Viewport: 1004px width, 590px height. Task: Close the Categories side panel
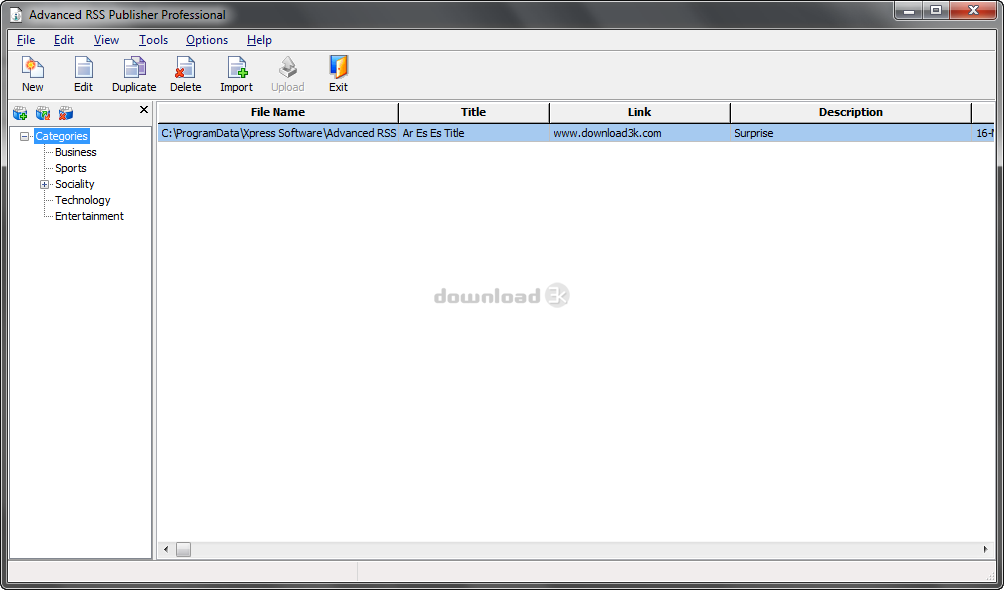144,110
